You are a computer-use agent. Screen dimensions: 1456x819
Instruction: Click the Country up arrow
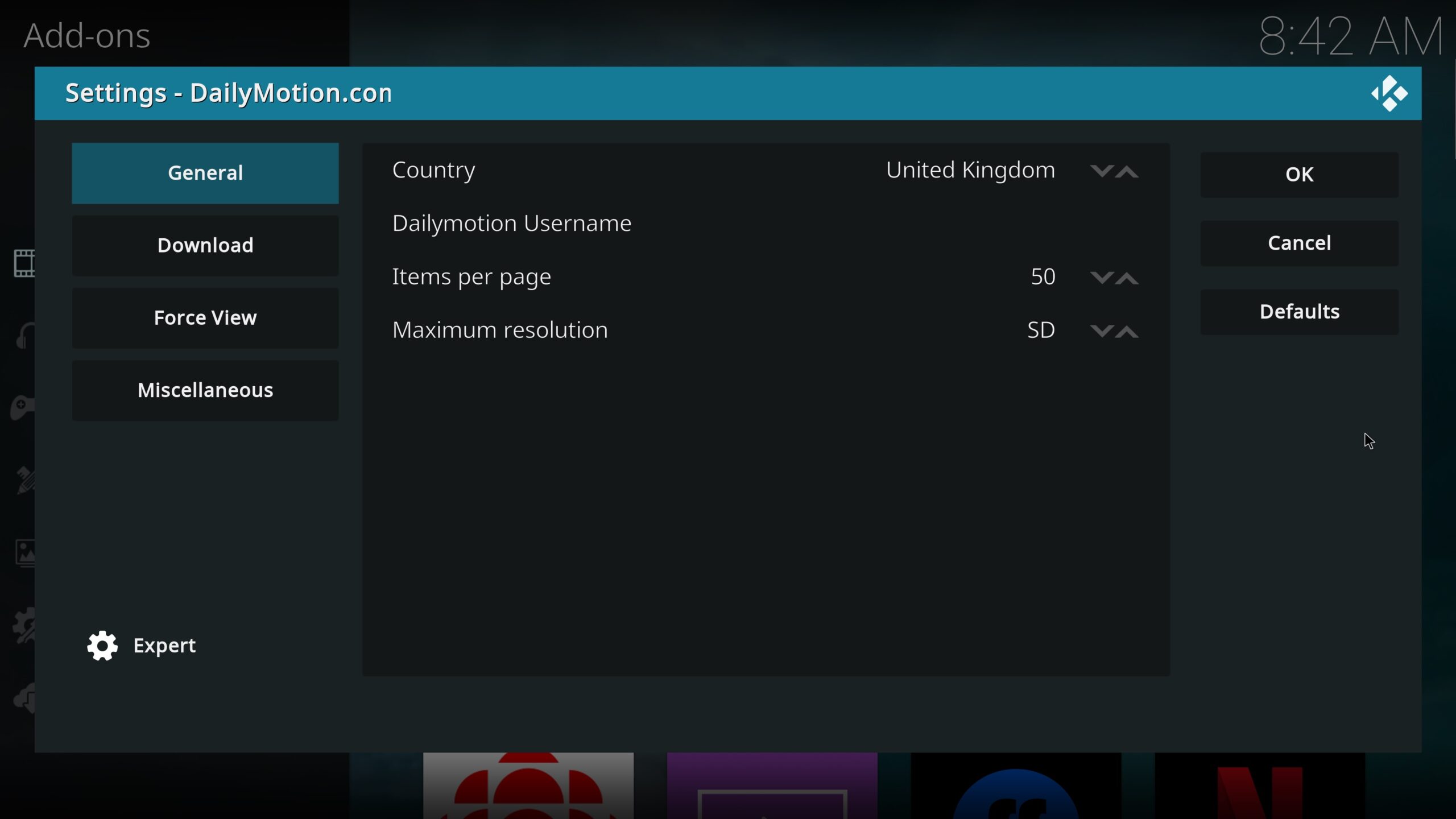coord(1127,171)
